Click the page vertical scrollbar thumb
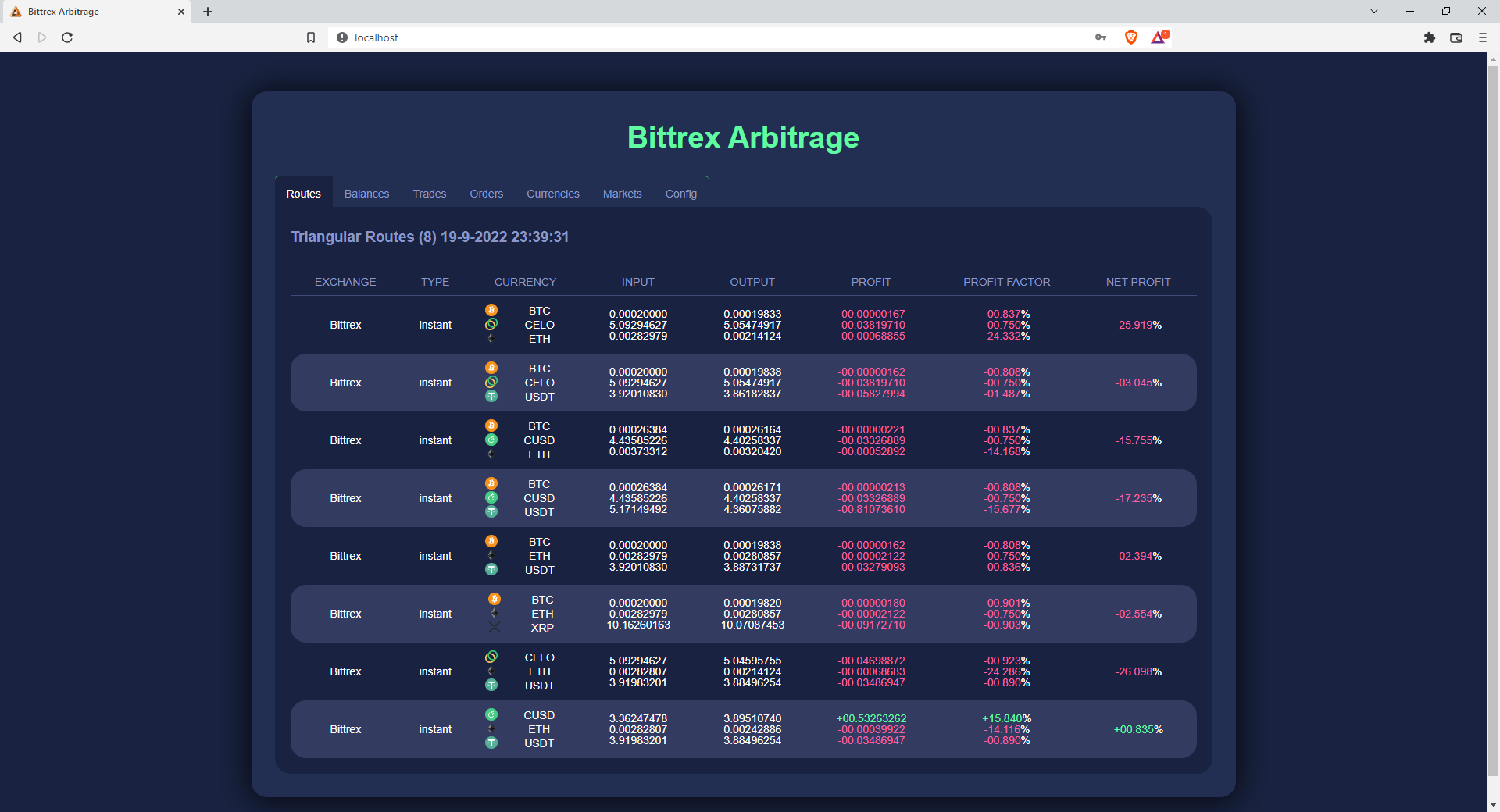This screenshot has width=1500, height=812. [x=1493, y=422]
